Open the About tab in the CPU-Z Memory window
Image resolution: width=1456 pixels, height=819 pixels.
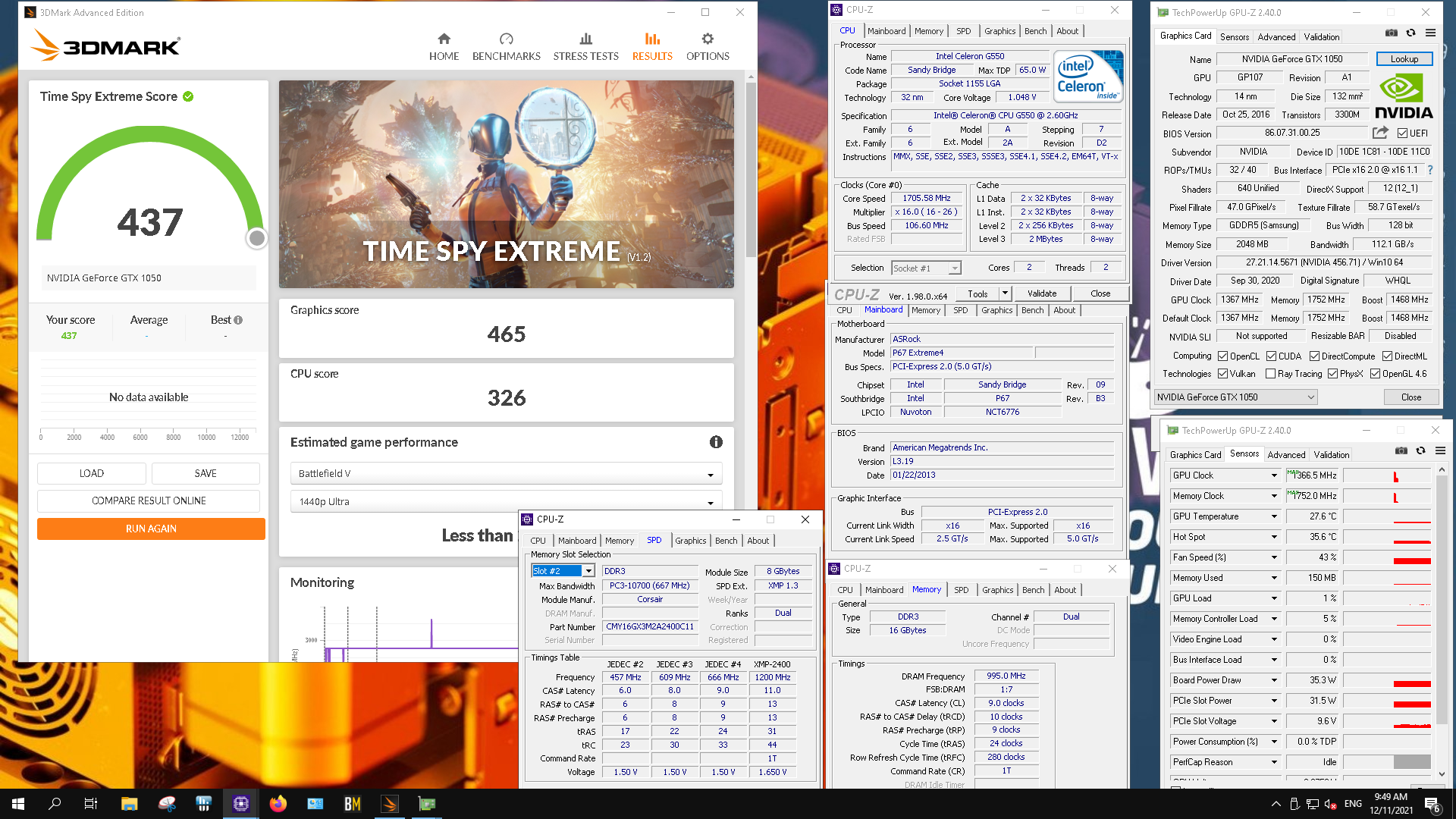1065,590
